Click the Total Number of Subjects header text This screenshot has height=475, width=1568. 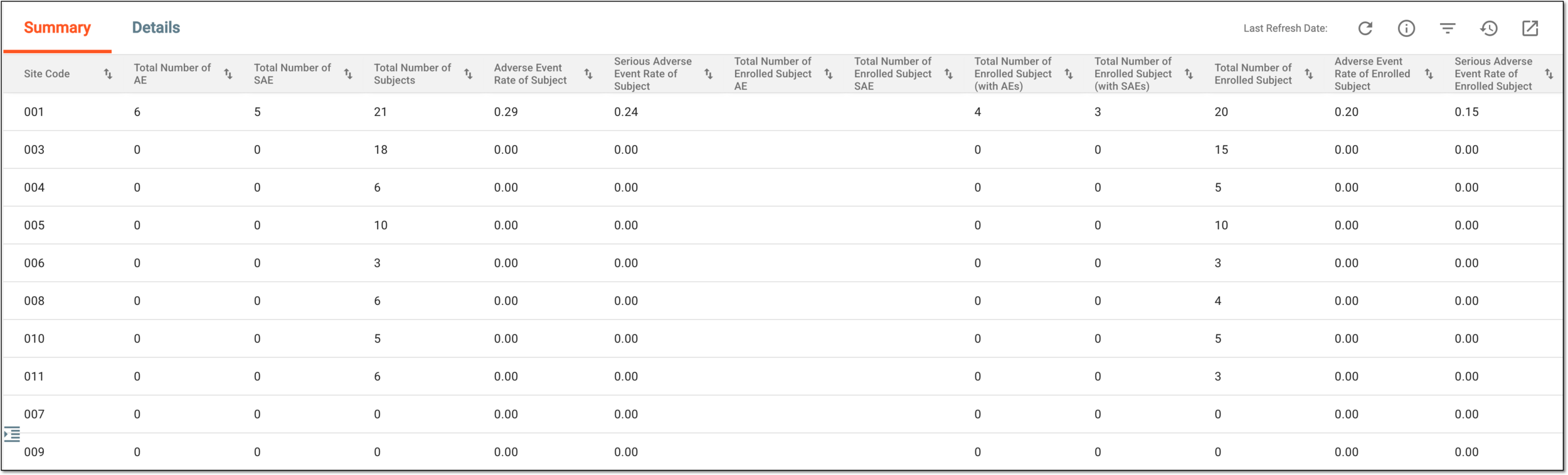point(413,74)
